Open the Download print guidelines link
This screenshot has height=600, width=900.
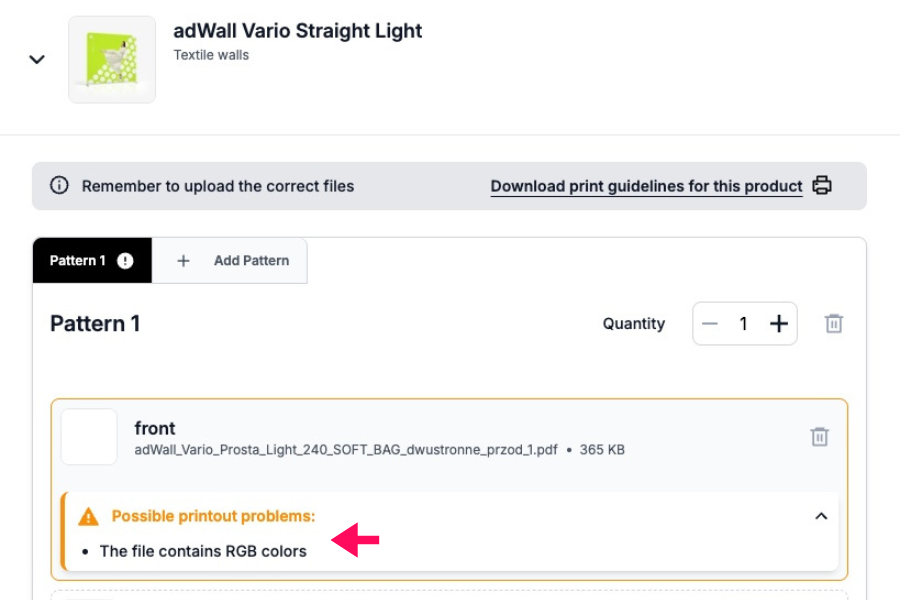pyautogui.click(x=646, y=186)
